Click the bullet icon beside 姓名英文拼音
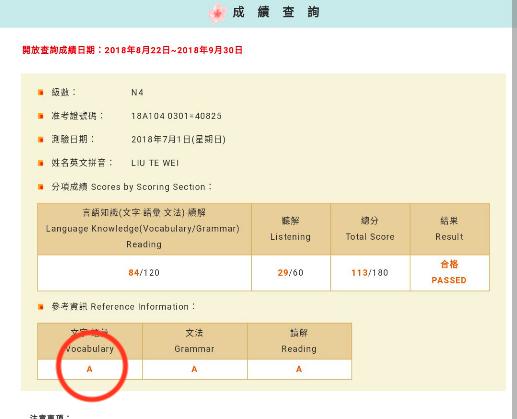This screenshot has height=419, width=517. tap(41, 163)
